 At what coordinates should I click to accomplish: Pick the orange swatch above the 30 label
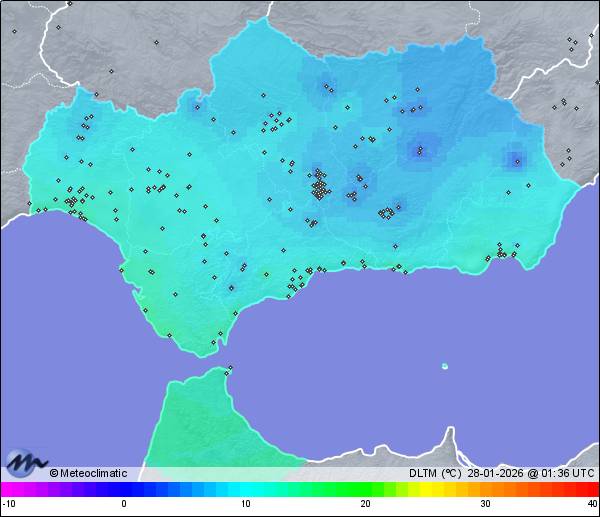click(x=484, y=489)
